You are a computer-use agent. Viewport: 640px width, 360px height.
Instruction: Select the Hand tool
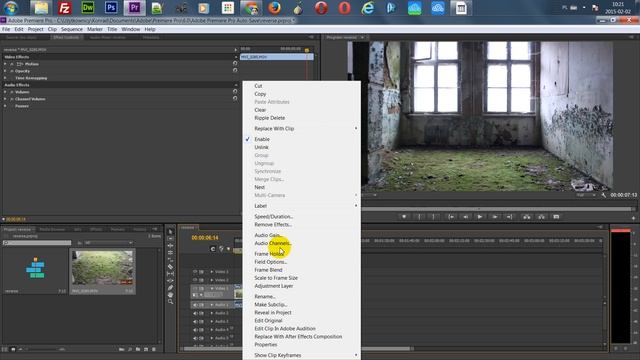pos(170,295)
